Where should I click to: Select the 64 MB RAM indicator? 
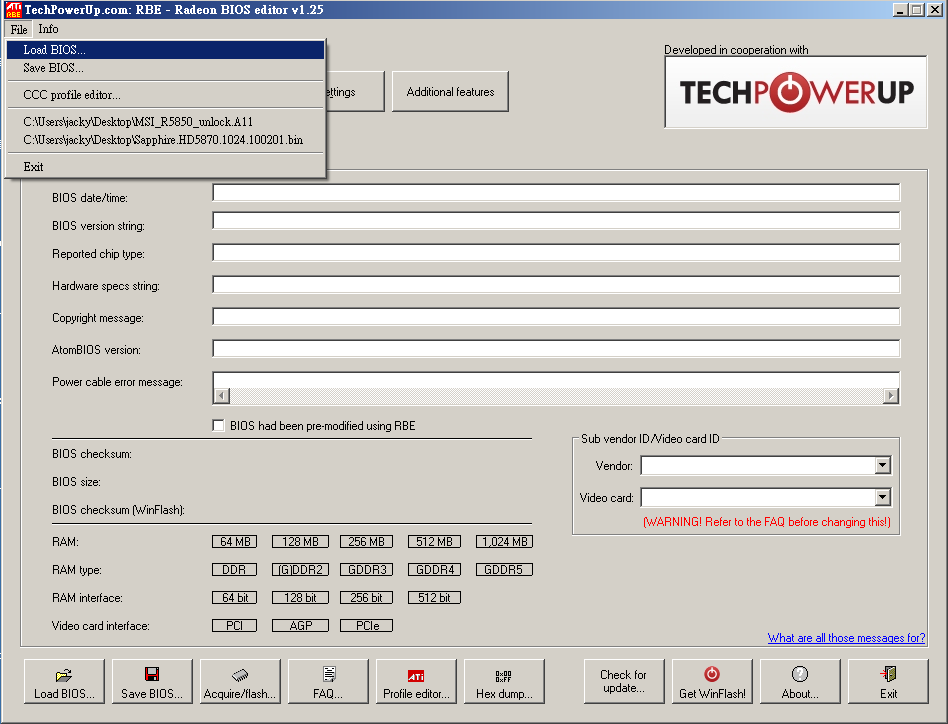click(x=235, y=541)
